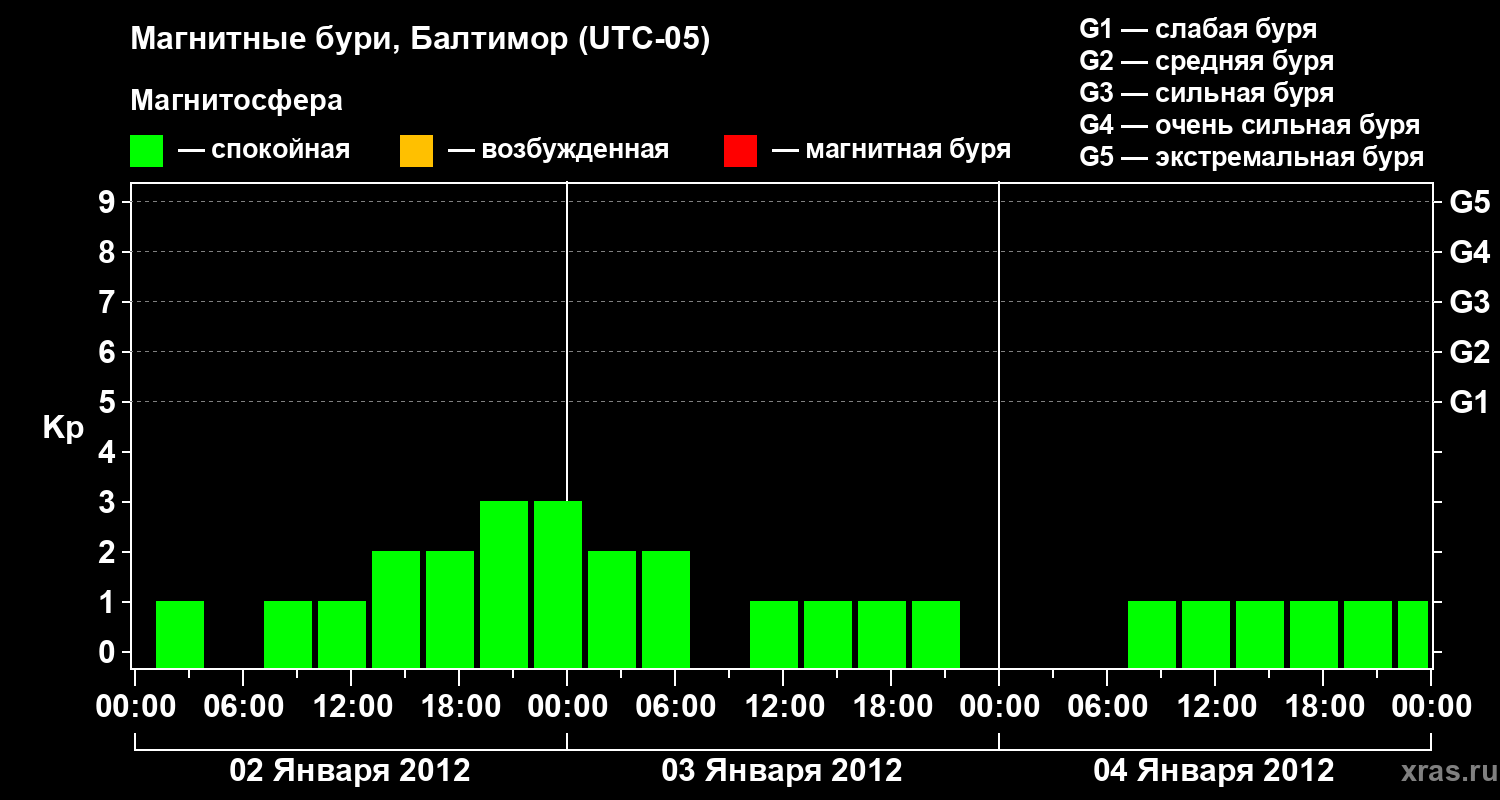This screenshot has height=800, width=1500.
Task: Click the right-axis 'G4' level label
Action: click(1470, 252)
